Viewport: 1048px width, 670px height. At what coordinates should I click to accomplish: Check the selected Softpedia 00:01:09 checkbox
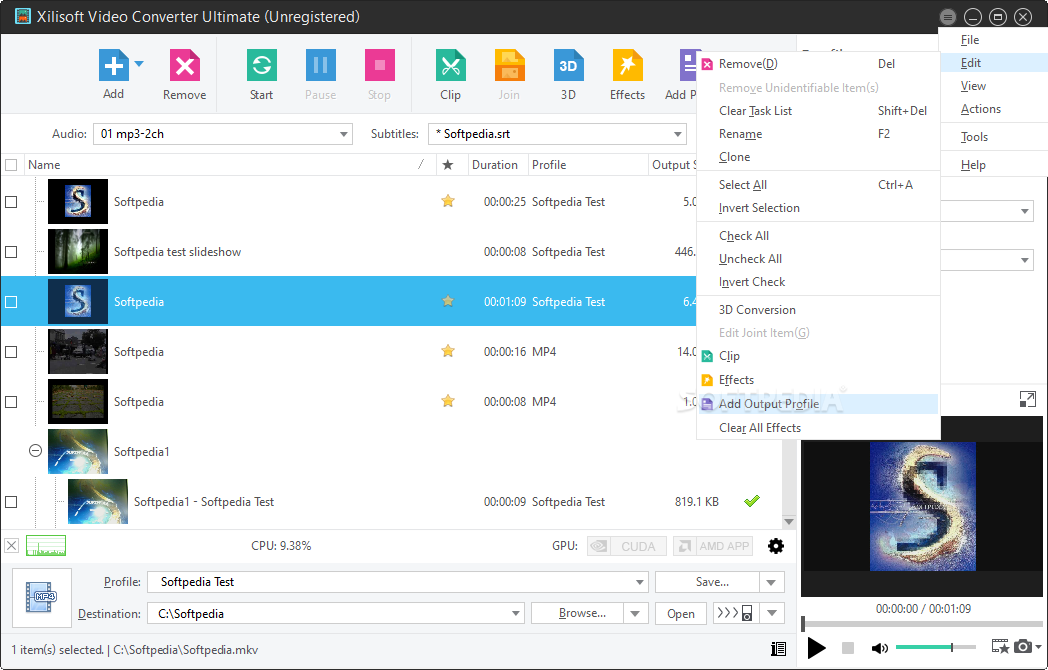click(x=11, y=302)
